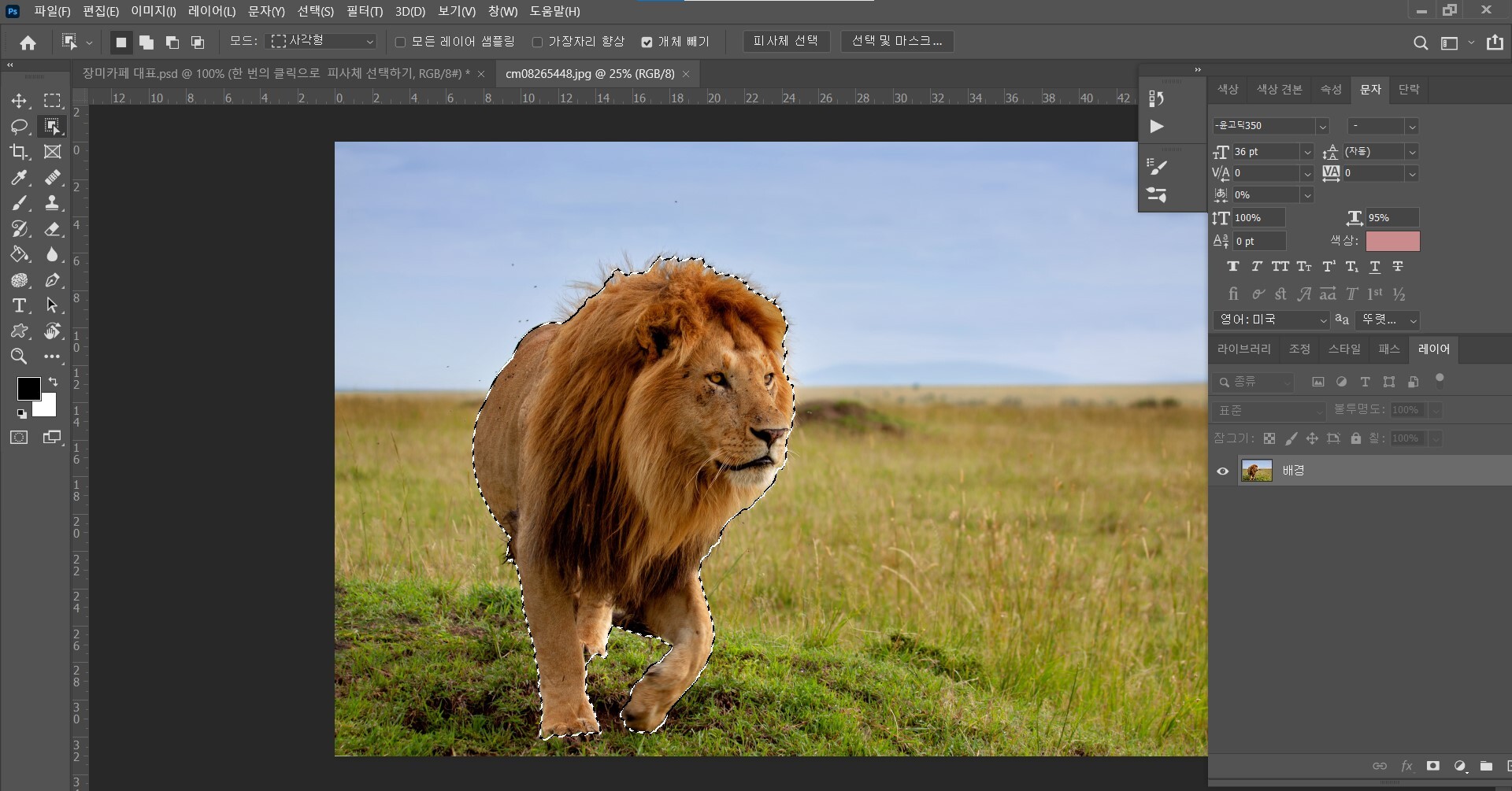The height and width of the screenshot is (791, 1512).
Task: Select the Move tool
Action: tap(19, 101)
